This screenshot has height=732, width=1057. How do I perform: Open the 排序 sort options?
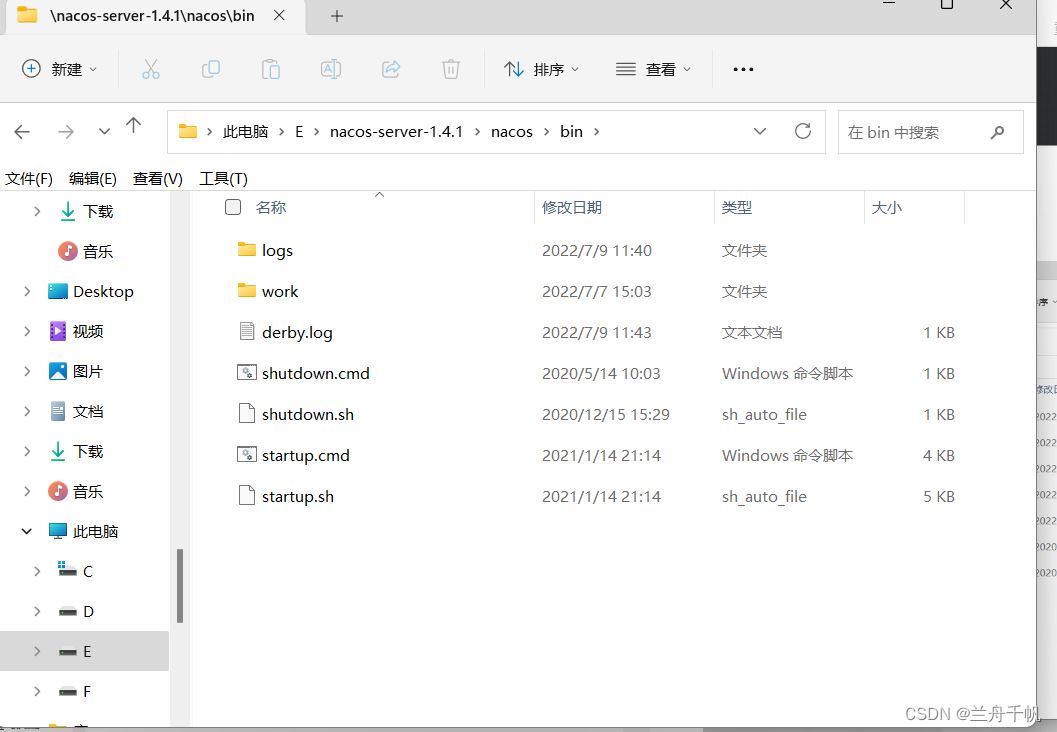click(541, 69)
